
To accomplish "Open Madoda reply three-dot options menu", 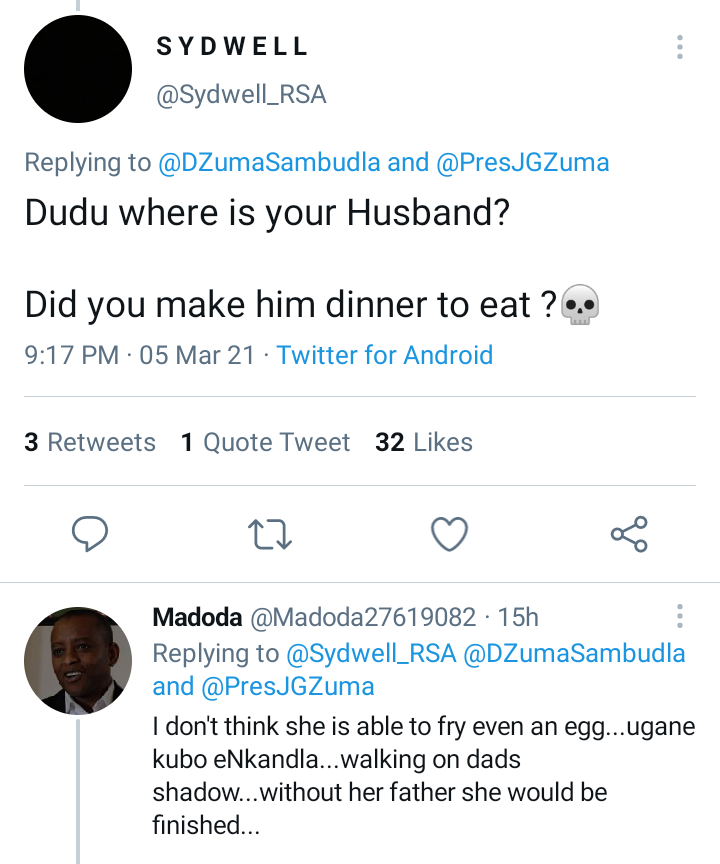I will pos(680,615).
